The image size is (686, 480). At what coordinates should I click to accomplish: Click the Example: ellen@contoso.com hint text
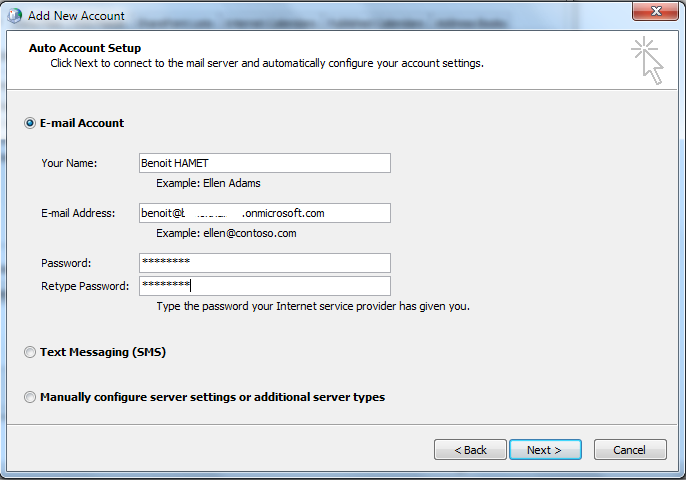click(x=226, y=233)
